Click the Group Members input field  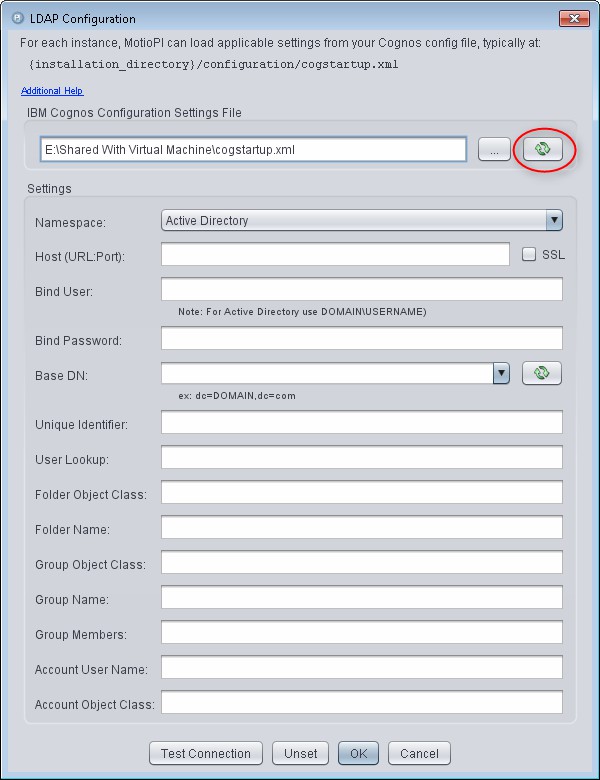tap(362, 632)
